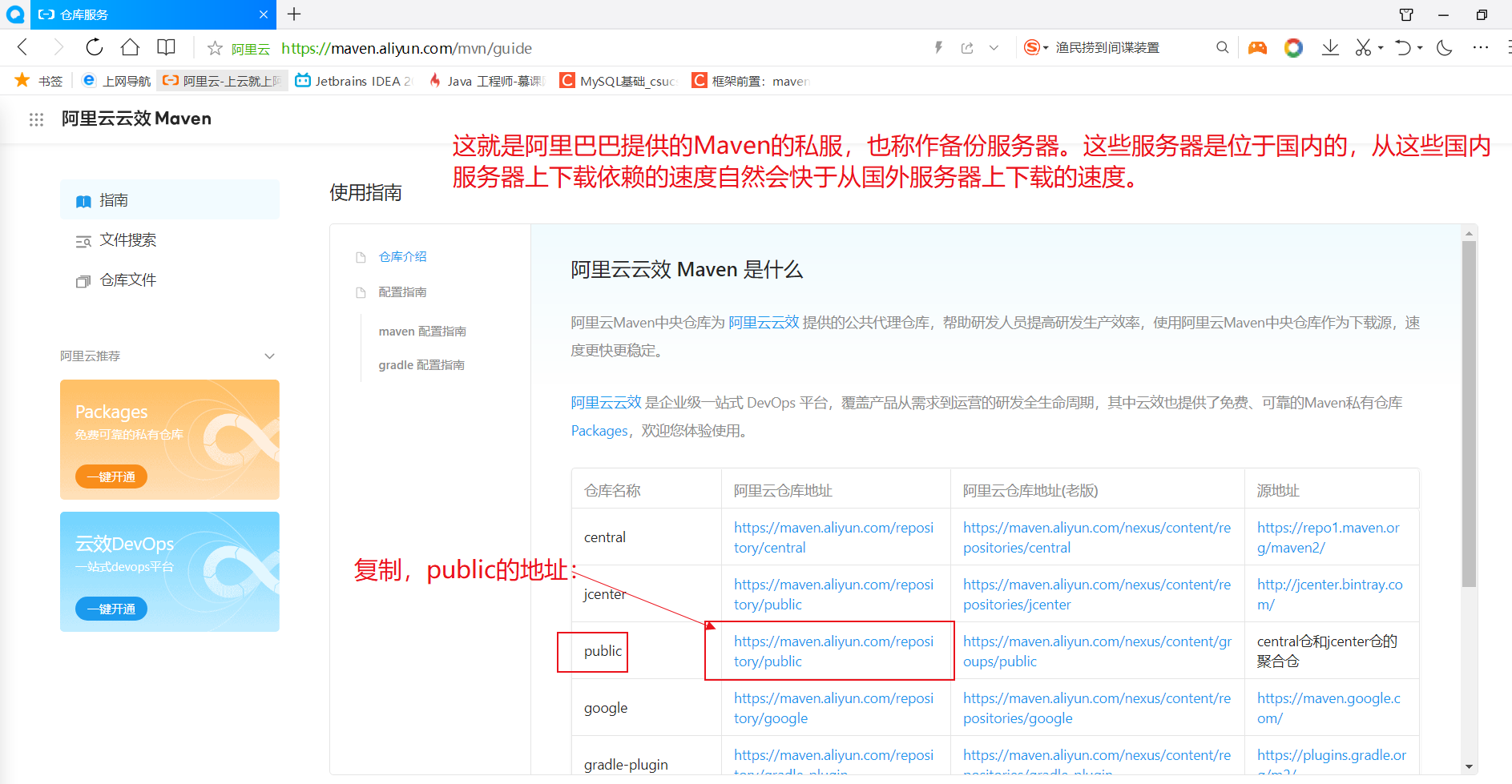Click the content pane vertical scrollbar thumb
The image size is (1512, 784).
(1469, 414)
